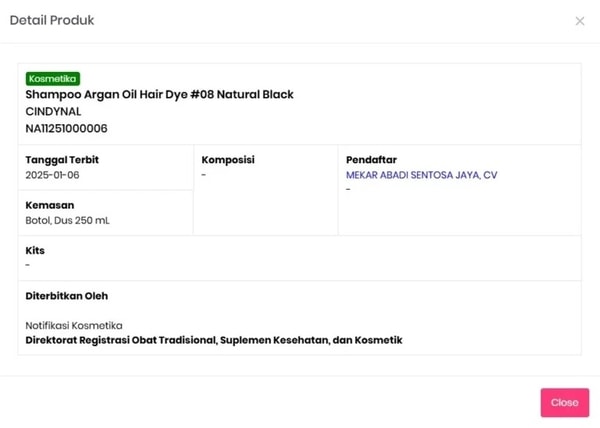
Task: Click the pink Close button
Action: click(564, 402)
